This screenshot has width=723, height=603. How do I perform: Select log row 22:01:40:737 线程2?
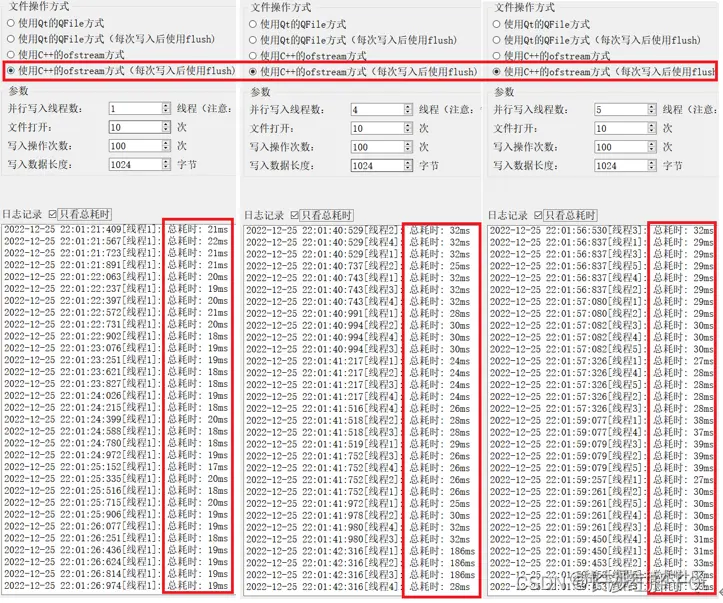358,266
